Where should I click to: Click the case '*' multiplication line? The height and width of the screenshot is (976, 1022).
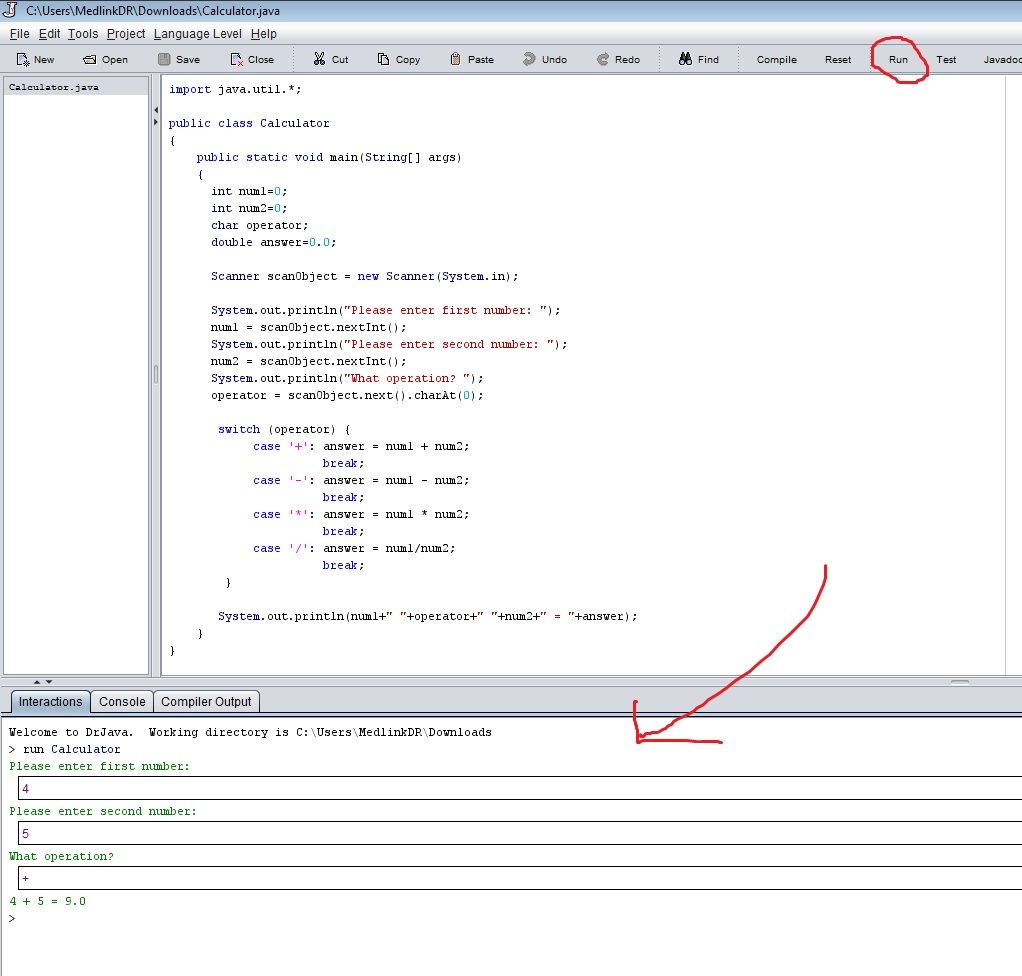362,514
